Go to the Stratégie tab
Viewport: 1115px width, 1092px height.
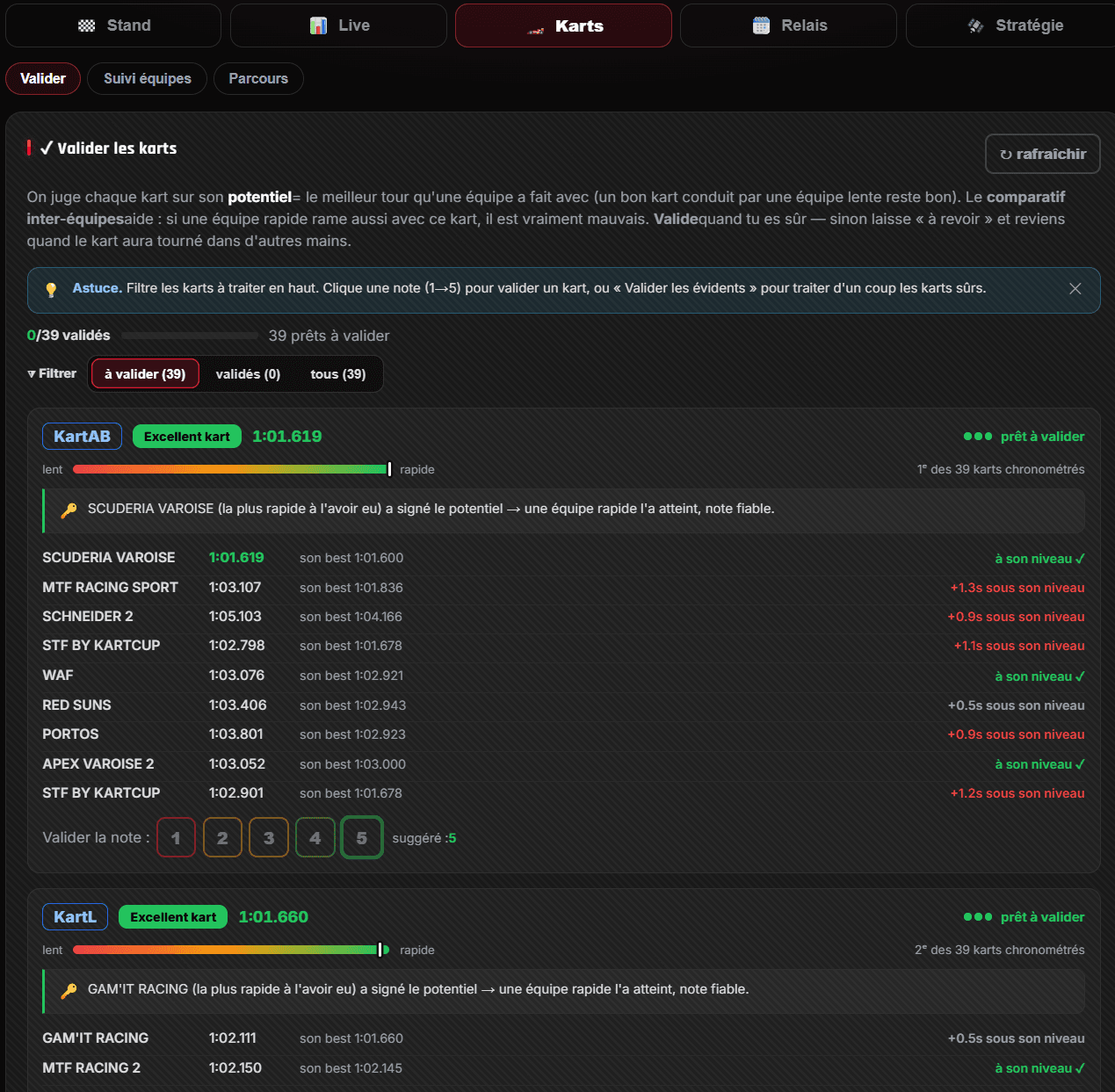(1012, 25)
